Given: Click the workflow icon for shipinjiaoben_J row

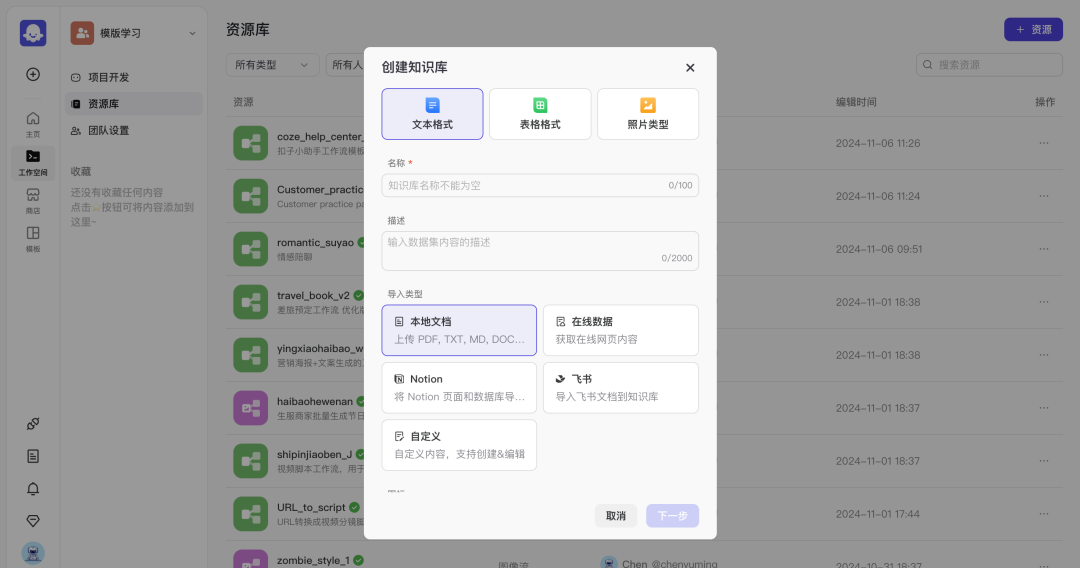Looking at the screenshot, I should 251,461.
